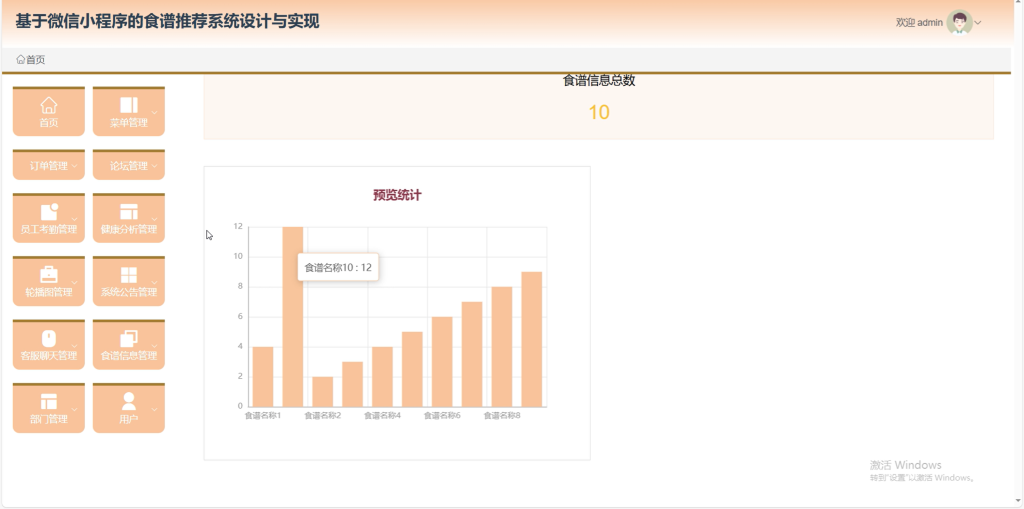Expand the 食谱信息管理 chevron

154,346
